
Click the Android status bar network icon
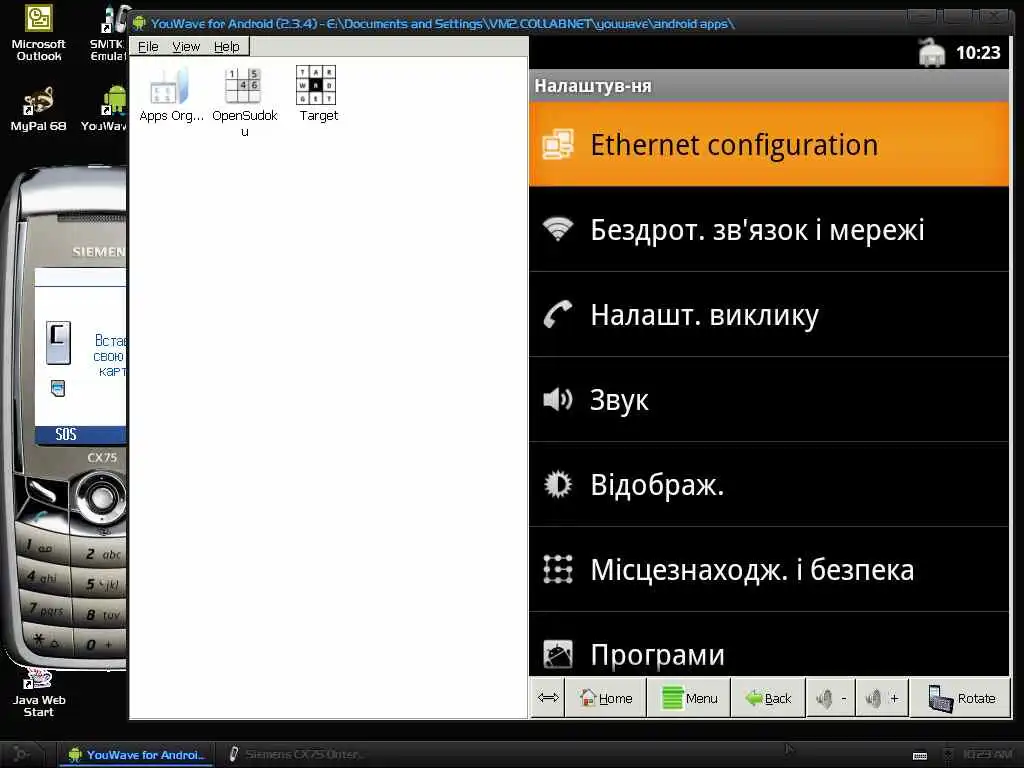coord(932,52)
